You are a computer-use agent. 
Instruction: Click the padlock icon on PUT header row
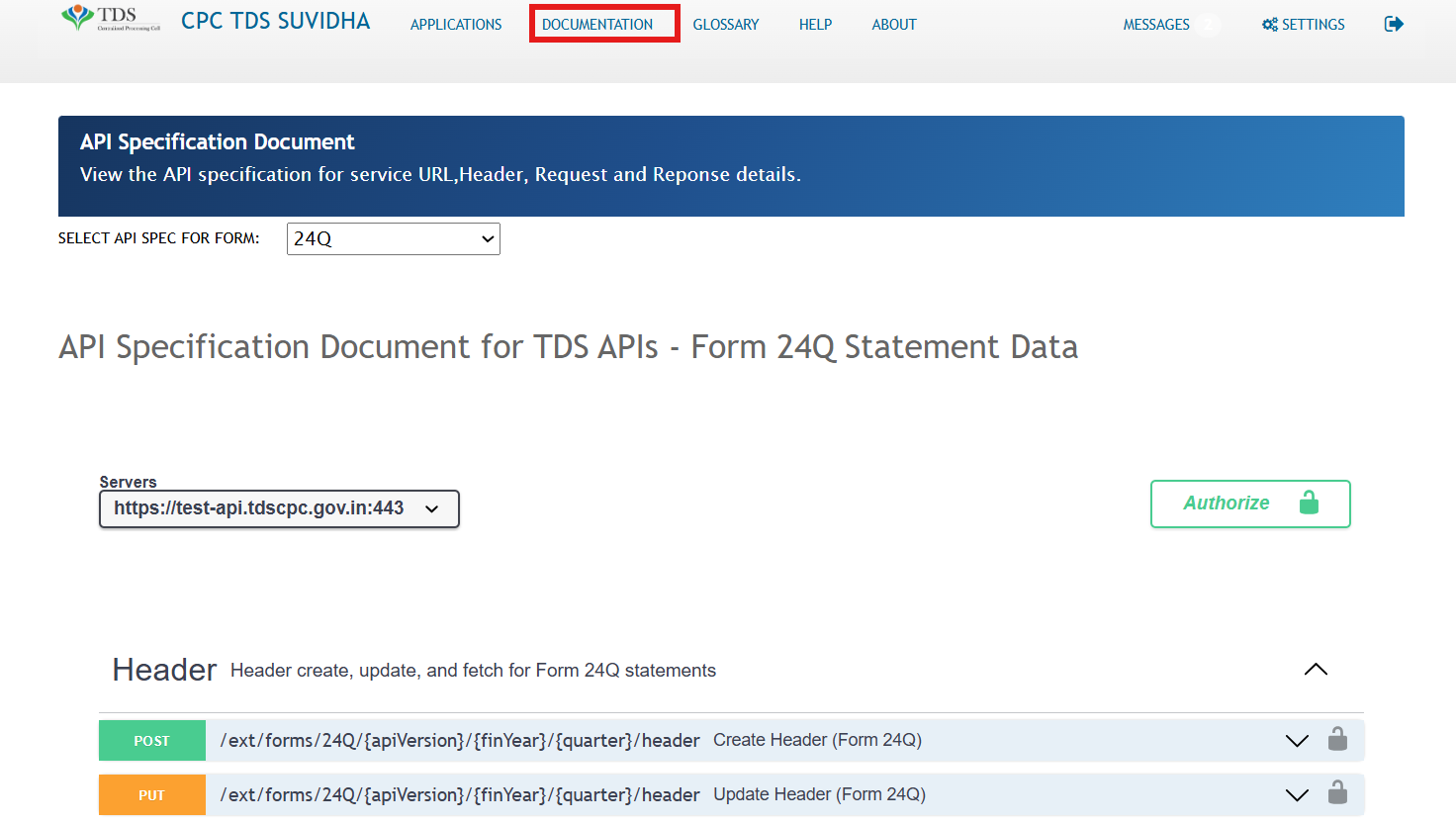pyautogui.click(x=1337, y=793)
